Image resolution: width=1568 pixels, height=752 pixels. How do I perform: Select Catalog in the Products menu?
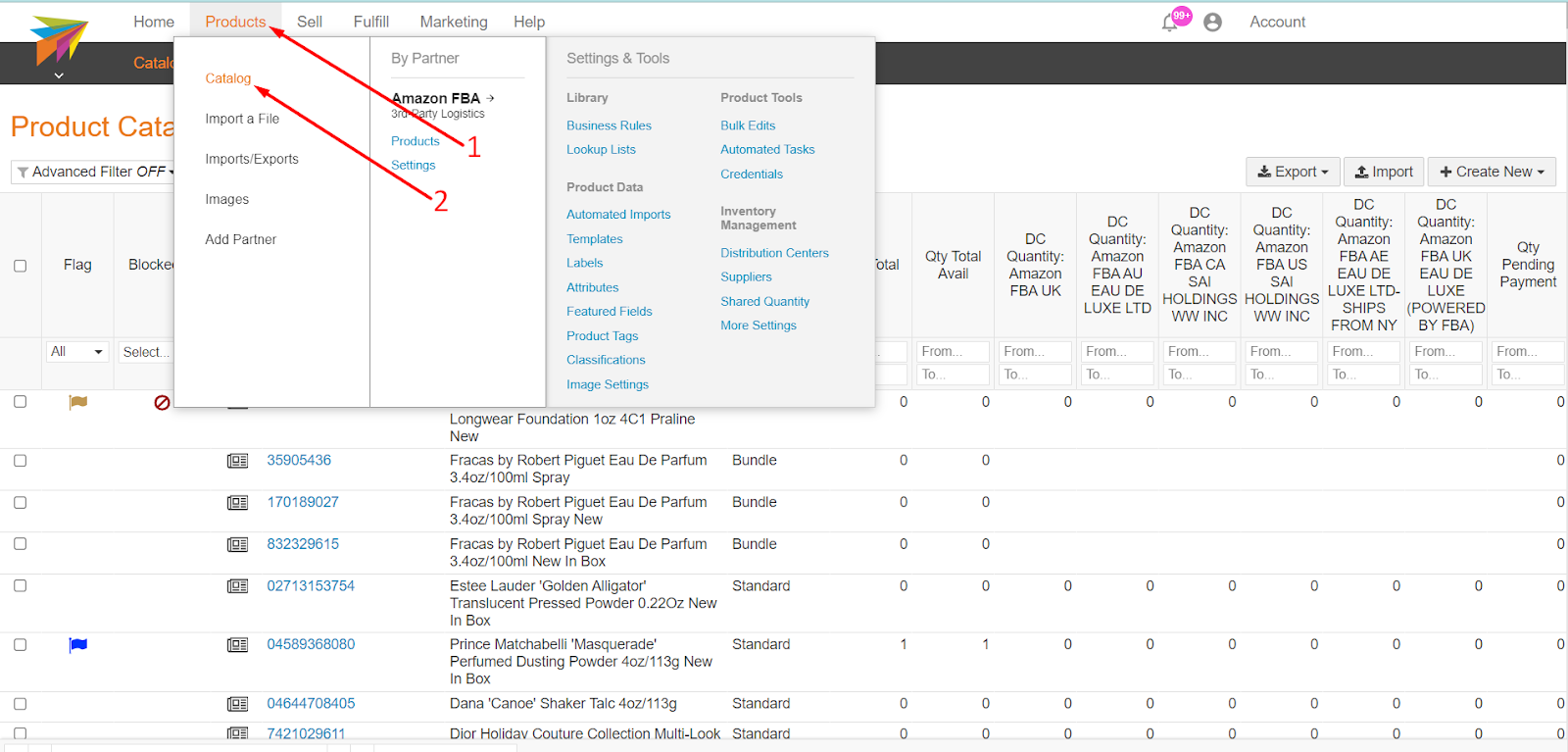click(228, 78)
